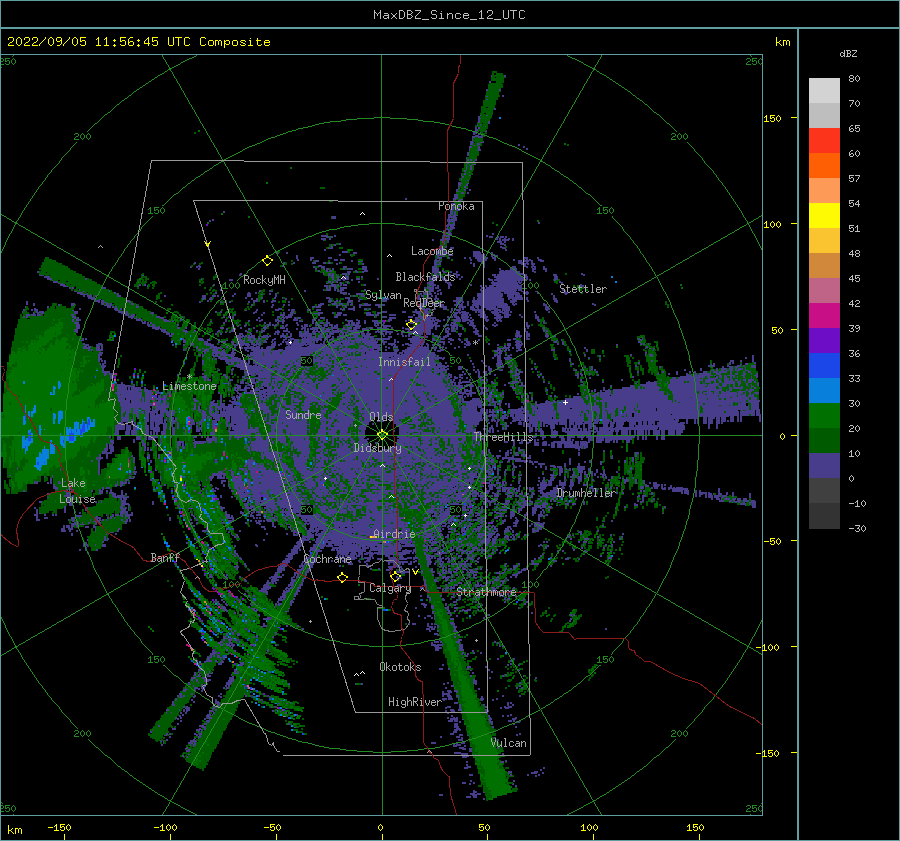The width and height of the screenshot is (900, 841).
Task: Click the yellow diamond marker above Calgary label
Action: click(395, 576)
